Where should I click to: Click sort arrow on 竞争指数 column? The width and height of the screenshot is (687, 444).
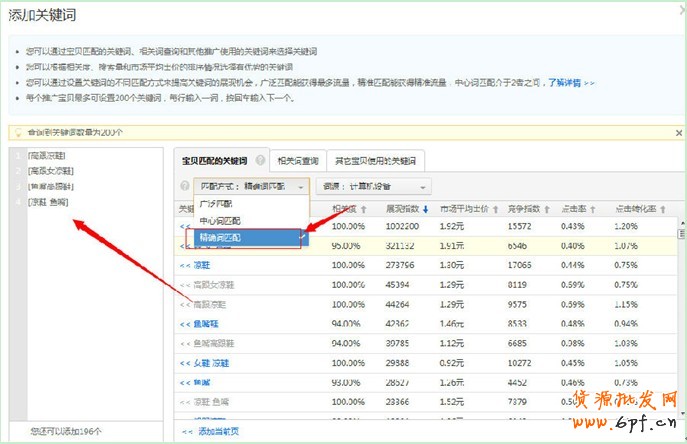[544, 209]
